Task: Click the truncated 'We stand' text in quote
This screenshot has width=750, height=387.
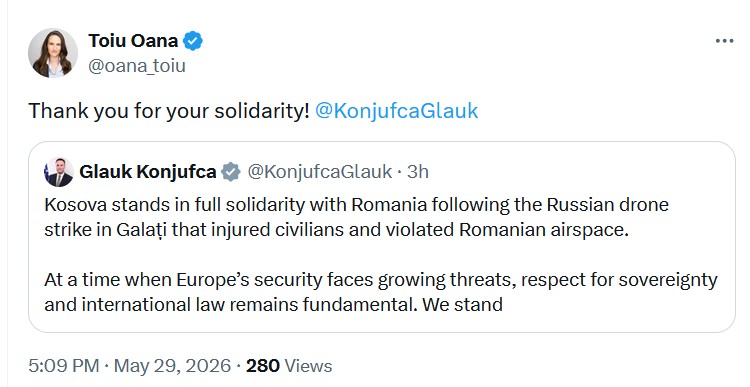Action: 463,304
